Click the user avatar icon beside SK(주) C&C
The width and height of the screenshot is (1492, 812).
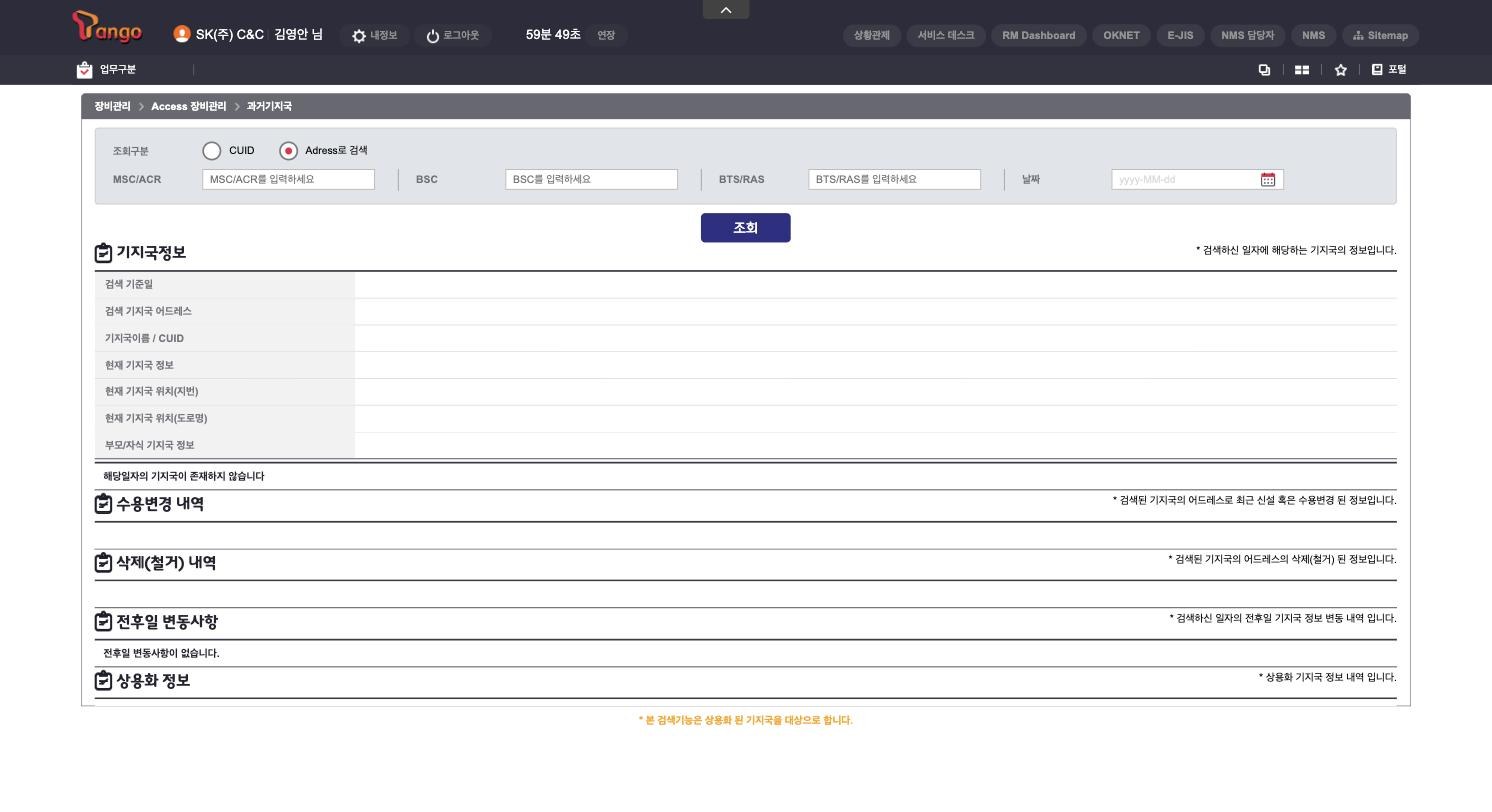[182, 34]
